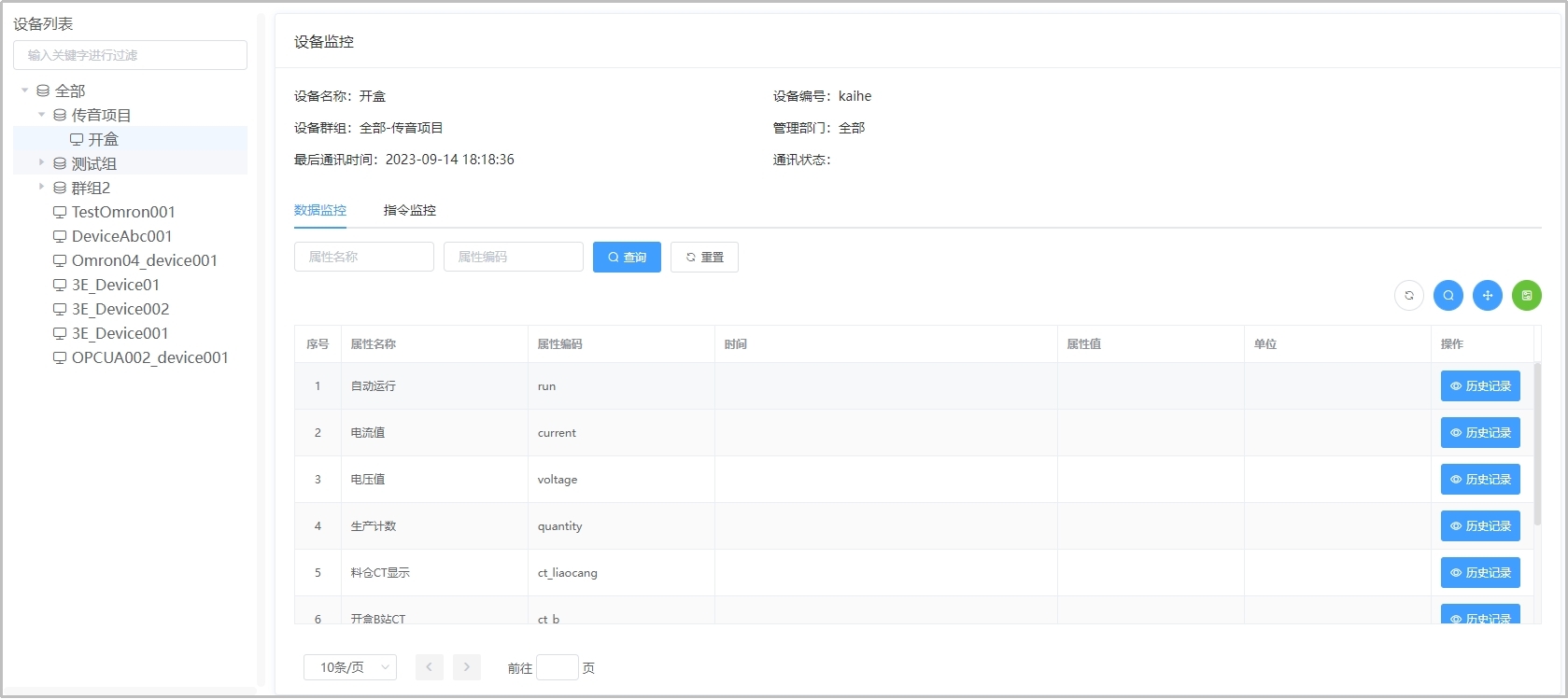Select DeviceAbc001 in the device tree
1568x699 pixels.
(121, 236)
